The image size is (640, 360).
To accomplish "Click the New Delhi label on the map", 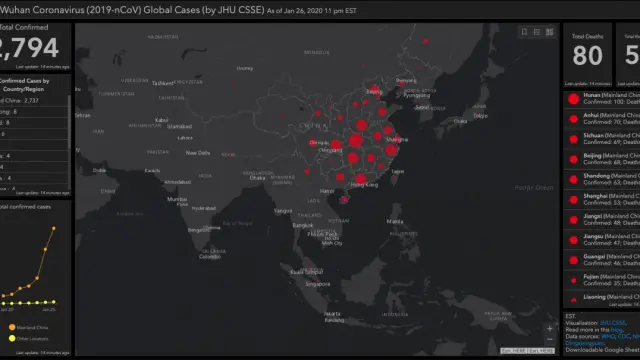I will point(198,153).
